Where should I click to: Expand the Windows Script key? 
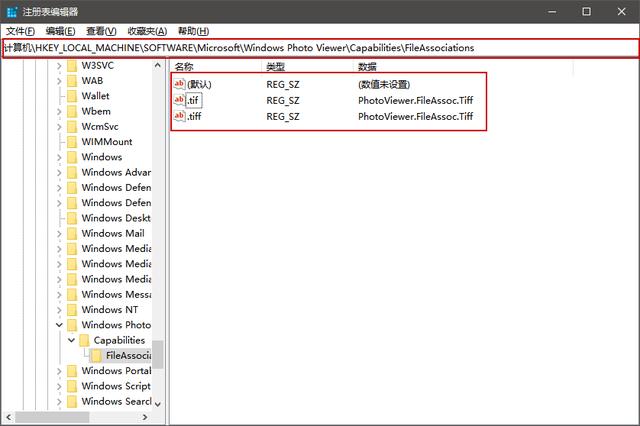click(59, 386)
